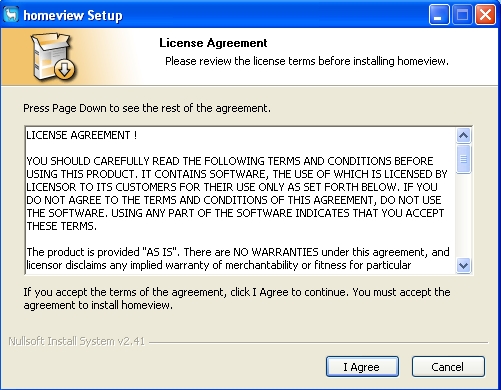This screenshot has height=390, width=501.
Task: Click the 'Press Page Down' instruction text
Action: tap(147, 108)
